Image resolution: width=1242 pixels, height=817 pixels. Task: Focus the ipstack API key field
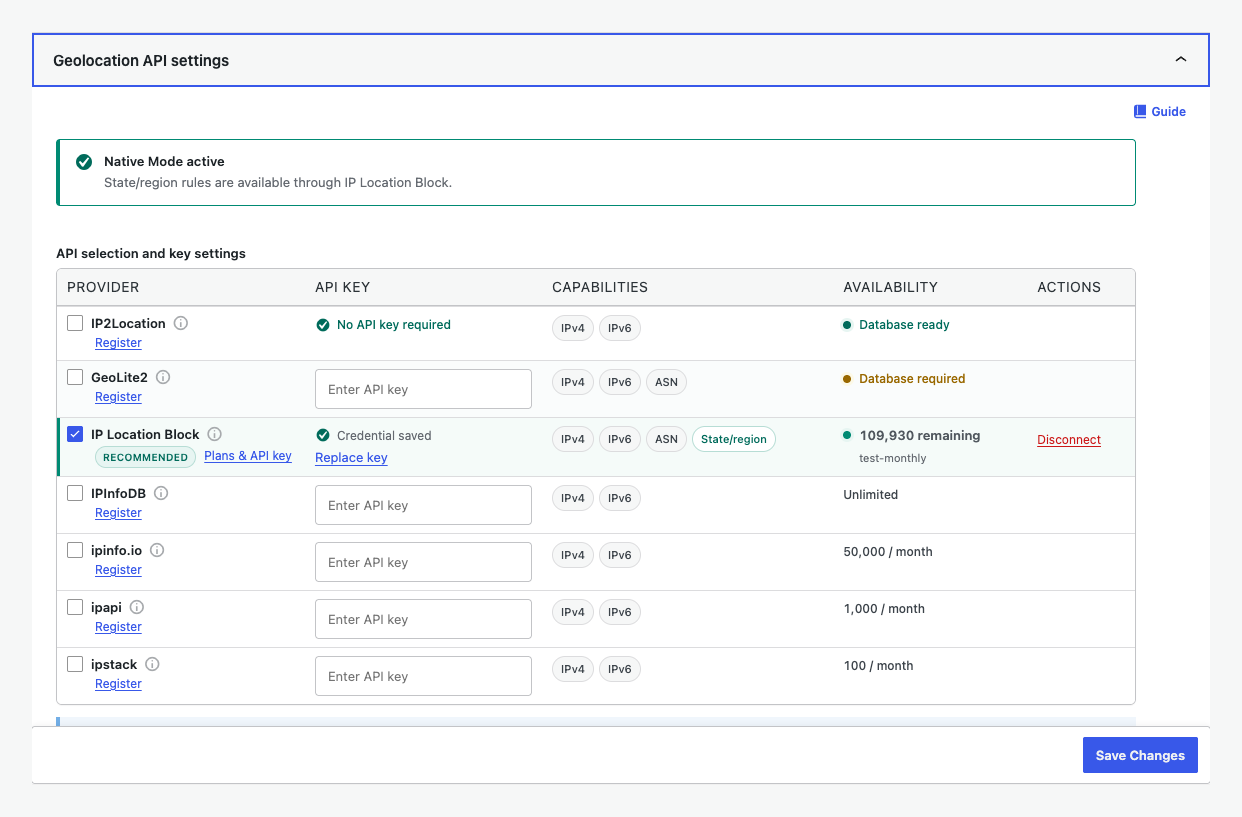423,676
